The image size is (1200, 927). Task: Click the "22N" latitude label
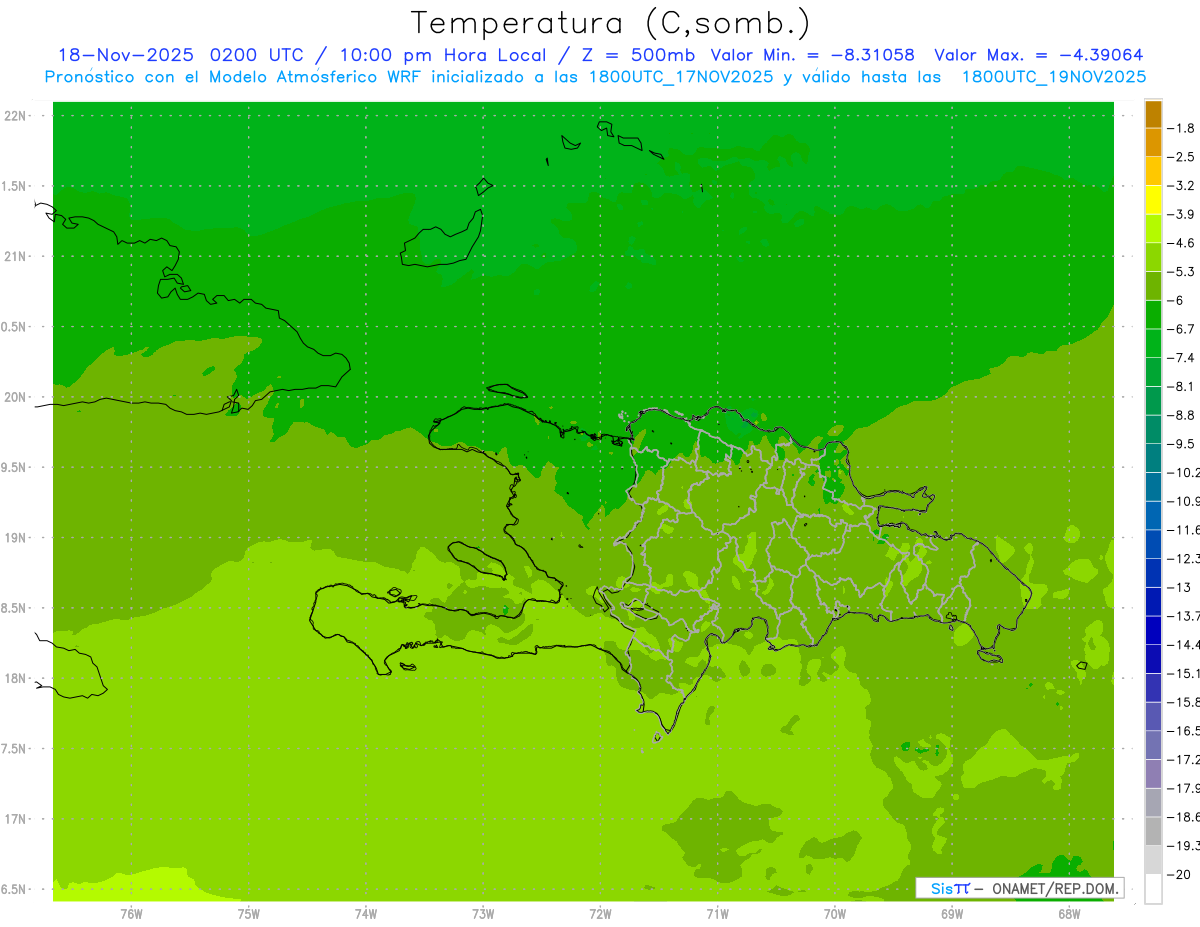(15, 116)
